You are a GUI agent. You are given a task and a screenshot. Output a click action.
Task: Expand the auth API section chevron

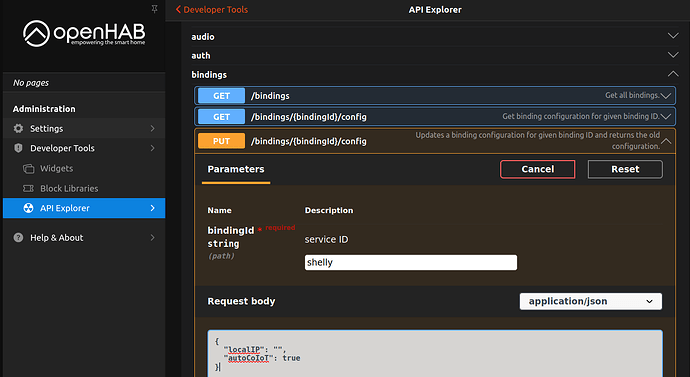[673, 55]
